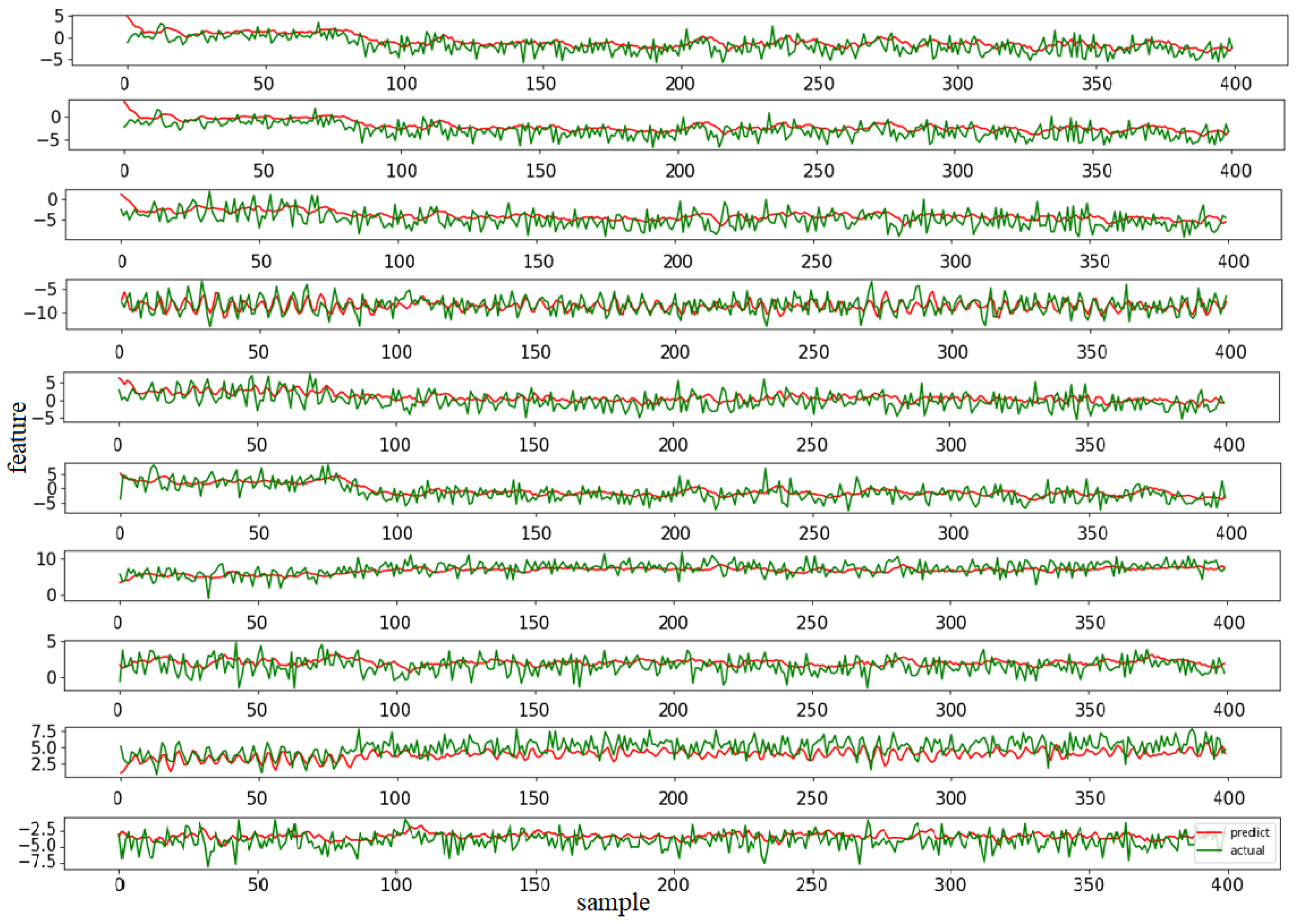Viewport: 1296px width, 924px height.
Task: Select the 'predict' legend entry text
Action: (1250, 833)
